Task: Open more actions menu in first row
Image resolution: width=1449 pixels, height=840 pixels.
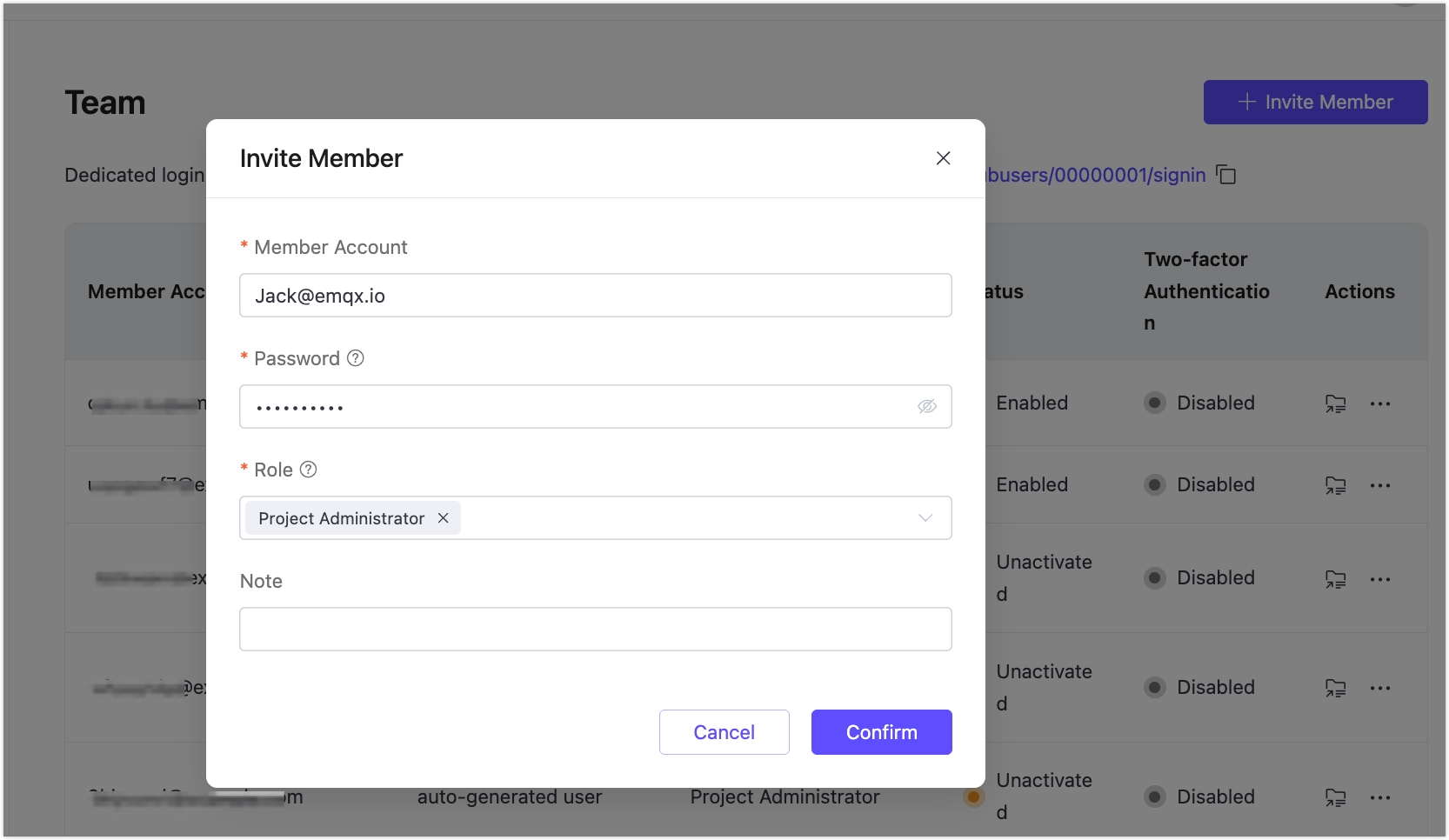Action: tap(1380, 403)
